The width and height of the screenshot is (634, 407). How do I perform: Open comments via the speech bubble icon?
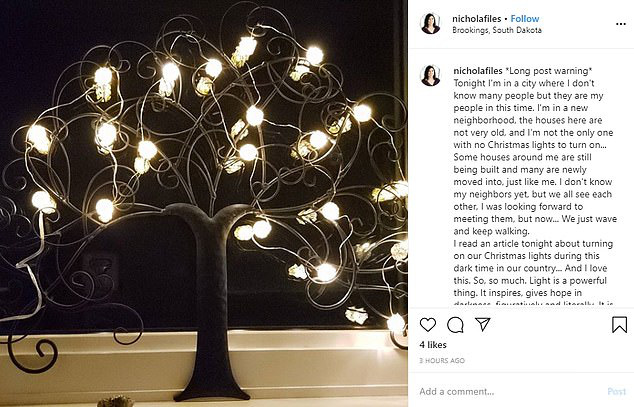tap(455, 325)
